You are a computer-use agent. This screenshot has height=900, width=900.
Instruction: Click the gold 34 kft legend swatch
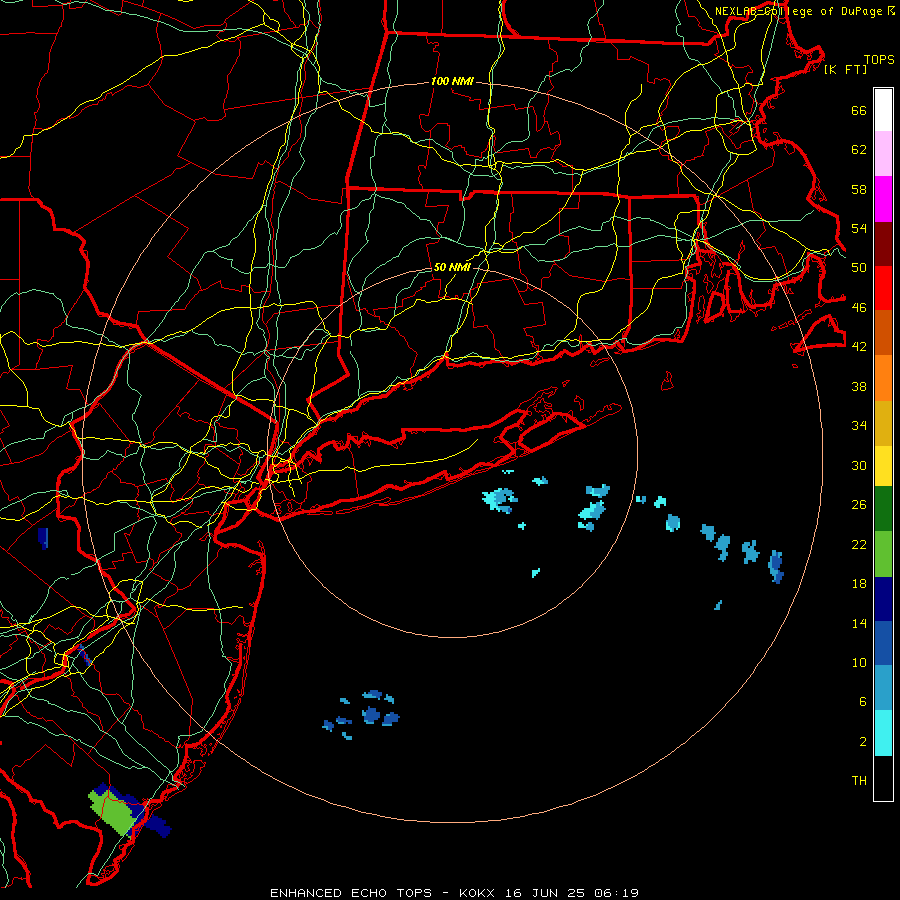click(883, 423)
